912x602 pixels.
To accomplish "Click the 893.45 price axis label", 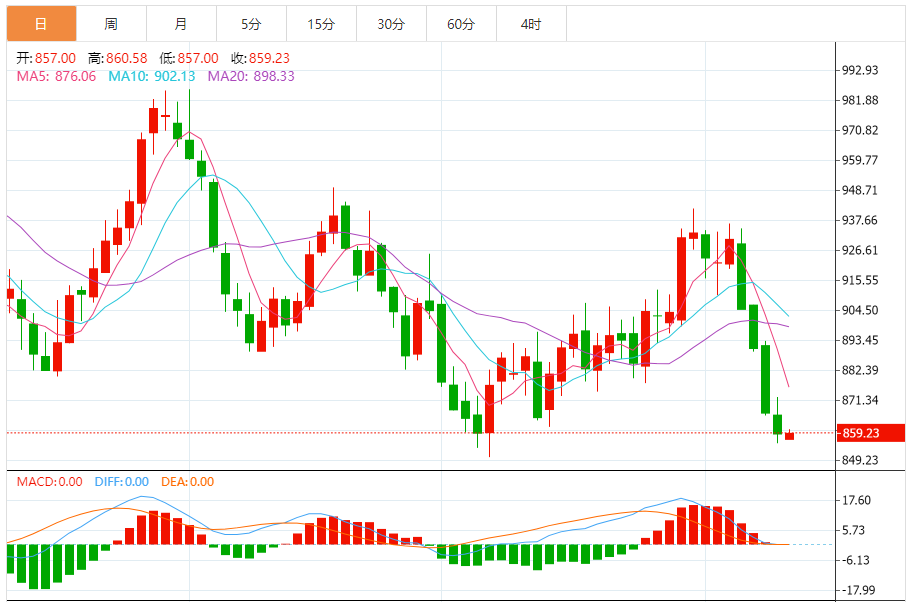I will [x=860, y=340].
